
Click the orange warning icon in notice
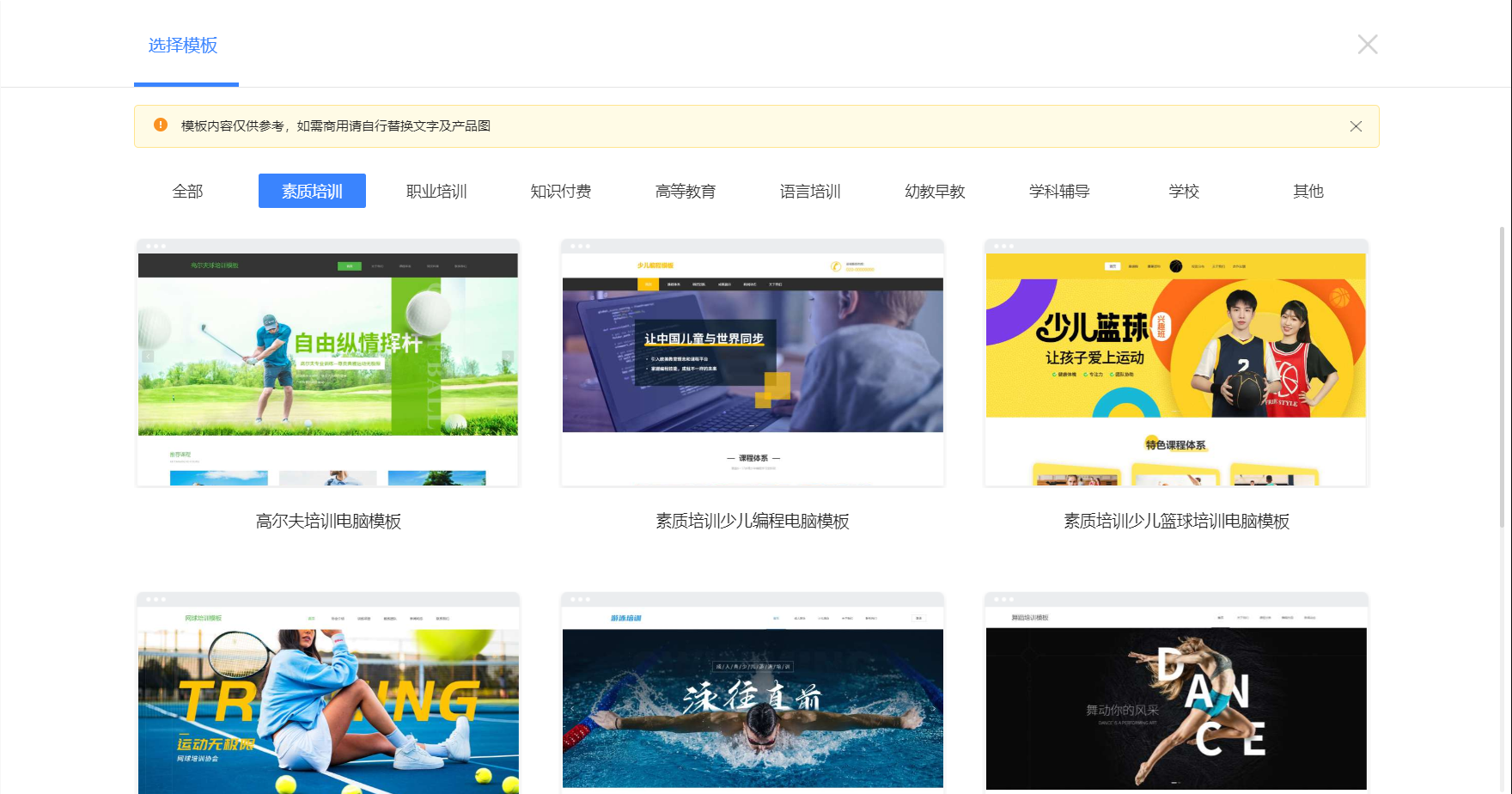(x=161, y=125)
